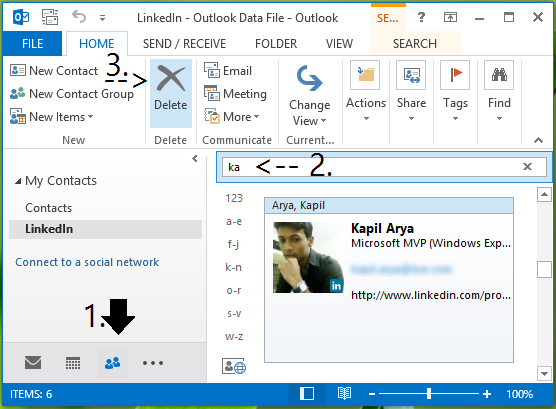
Task: Click the Email communicate icon
Action: coord(212,70)
